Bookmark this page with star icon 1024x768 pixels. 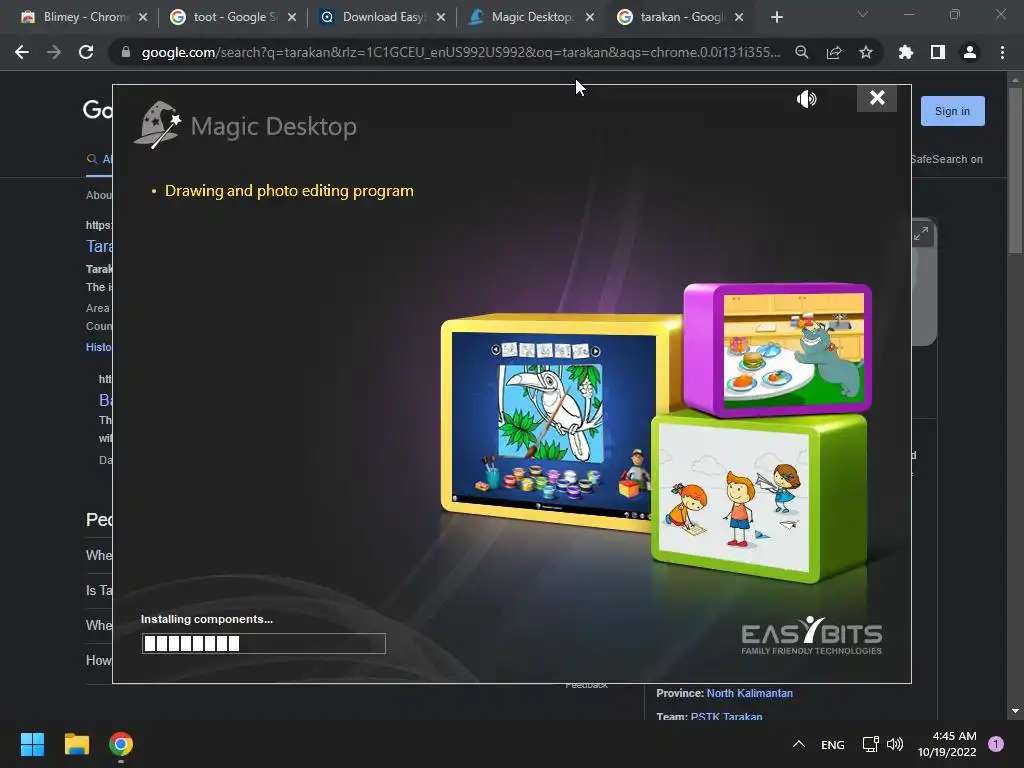[x=866, y=52]
